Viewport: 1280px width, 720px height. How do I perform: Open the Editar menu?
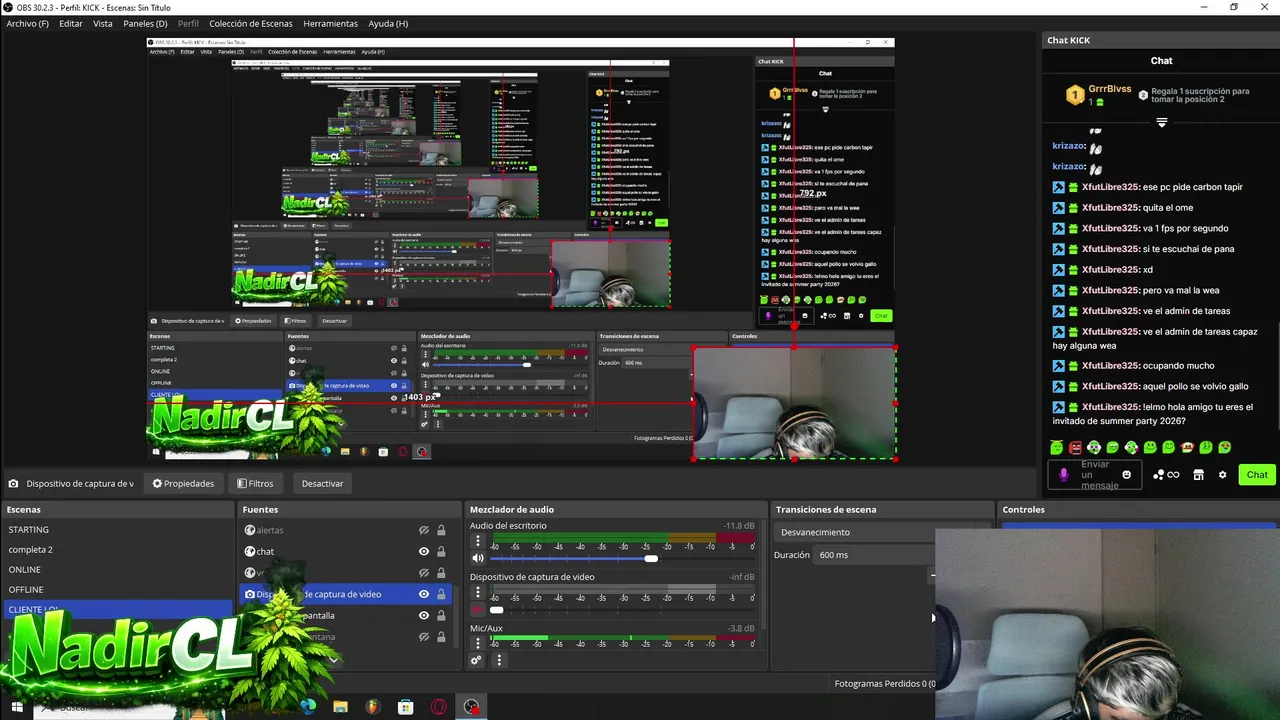pos(71,23)
